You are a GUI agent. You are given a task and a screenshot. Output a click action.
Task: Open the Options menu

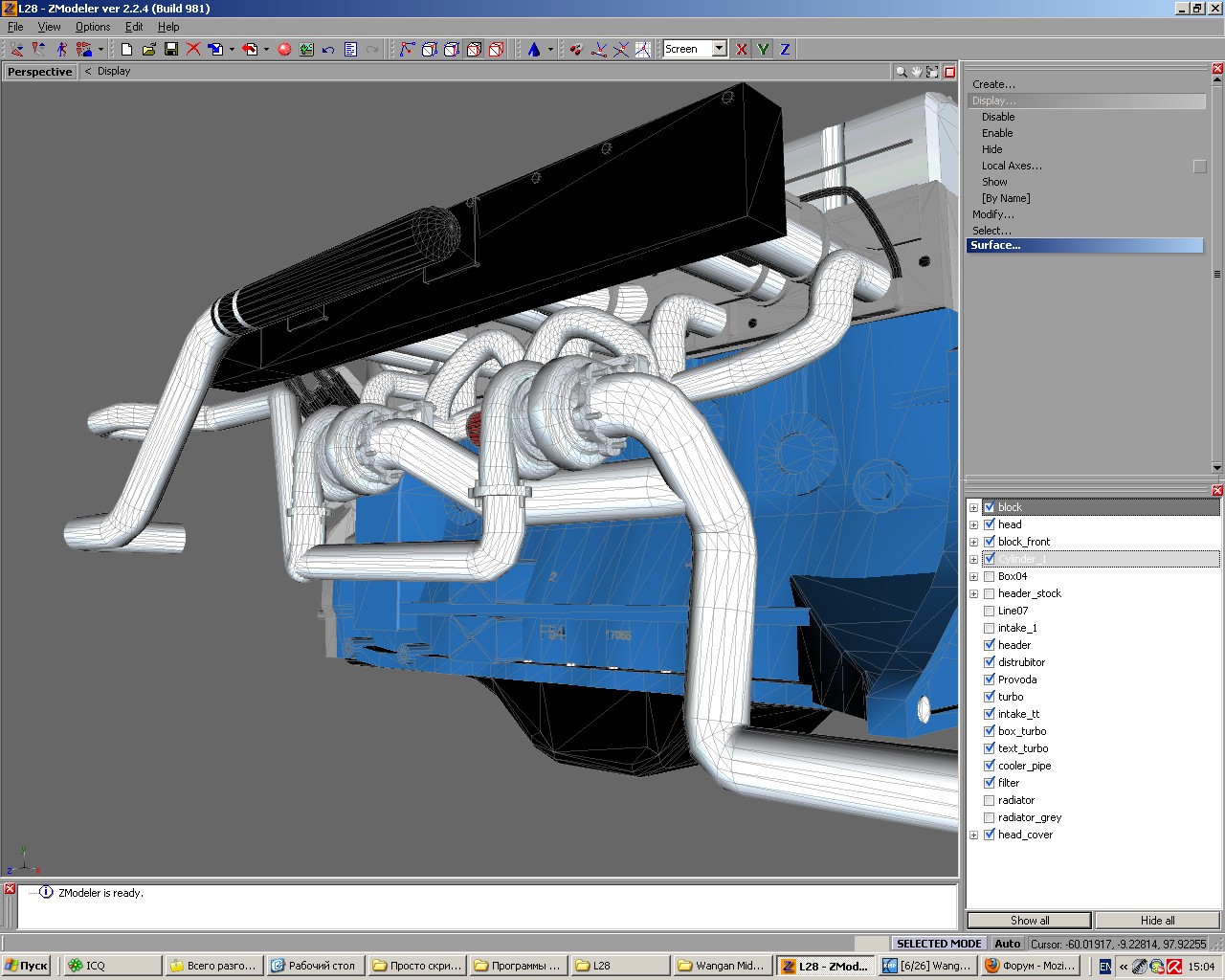click(x=93, y=27)
